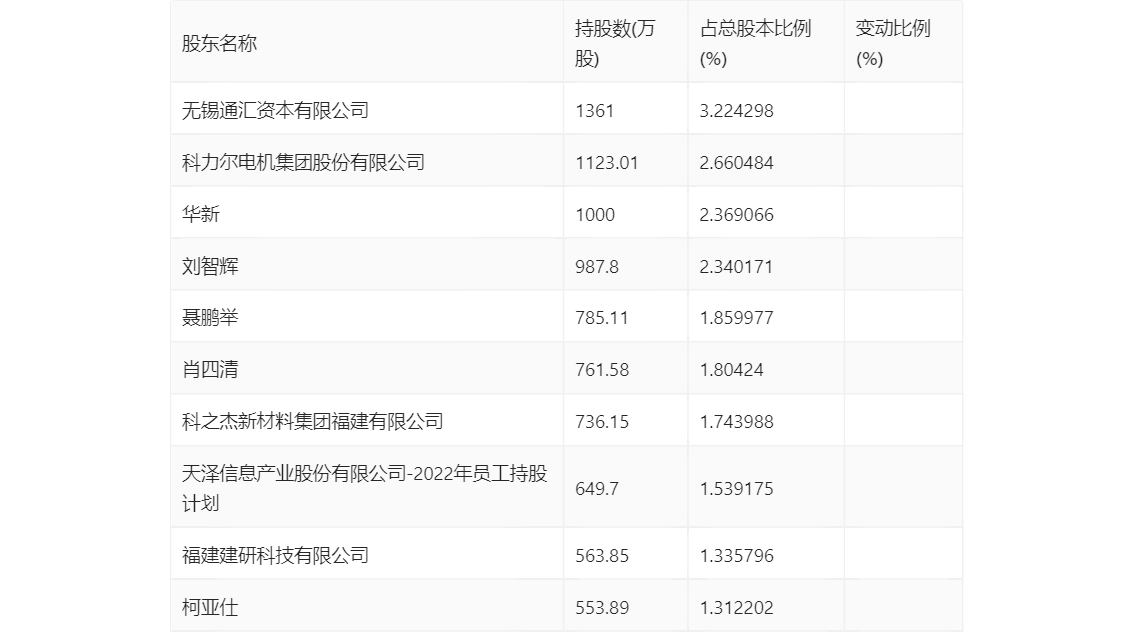Select shareholder 聂鹏举
The height and width of the screenshot is (632, 1134).
pyautogui.click(x=210, y=317)
